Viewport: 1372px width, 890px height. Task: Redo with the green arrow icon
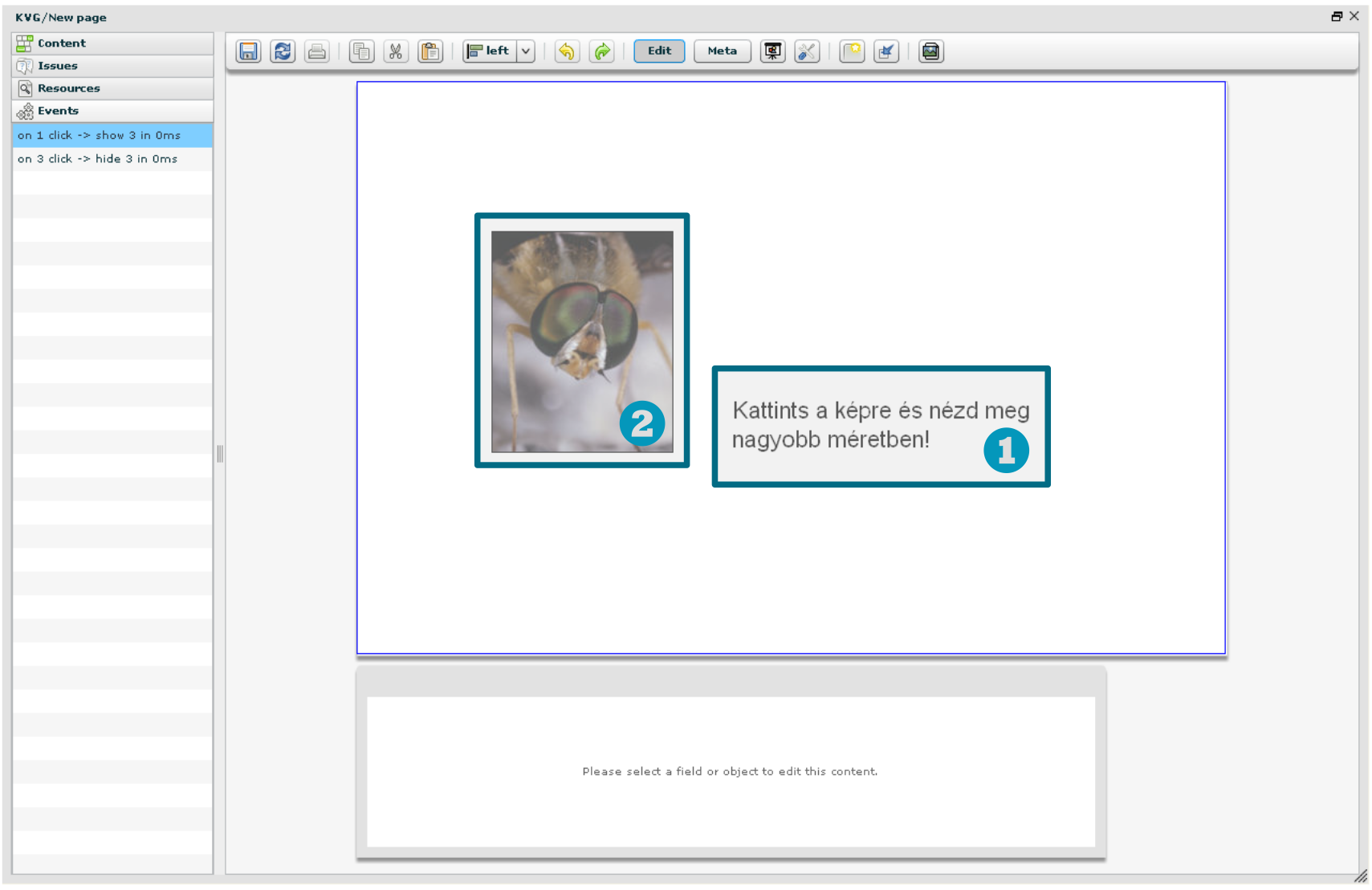[x=601, y=51]
